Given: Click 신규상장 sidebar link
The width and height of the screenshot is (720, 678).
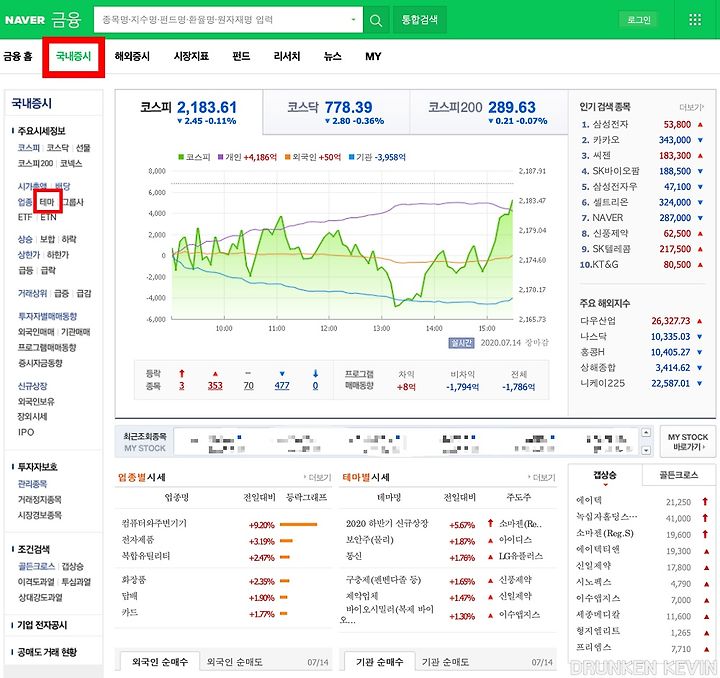Looking at the screenshot, I should [32, 386].
